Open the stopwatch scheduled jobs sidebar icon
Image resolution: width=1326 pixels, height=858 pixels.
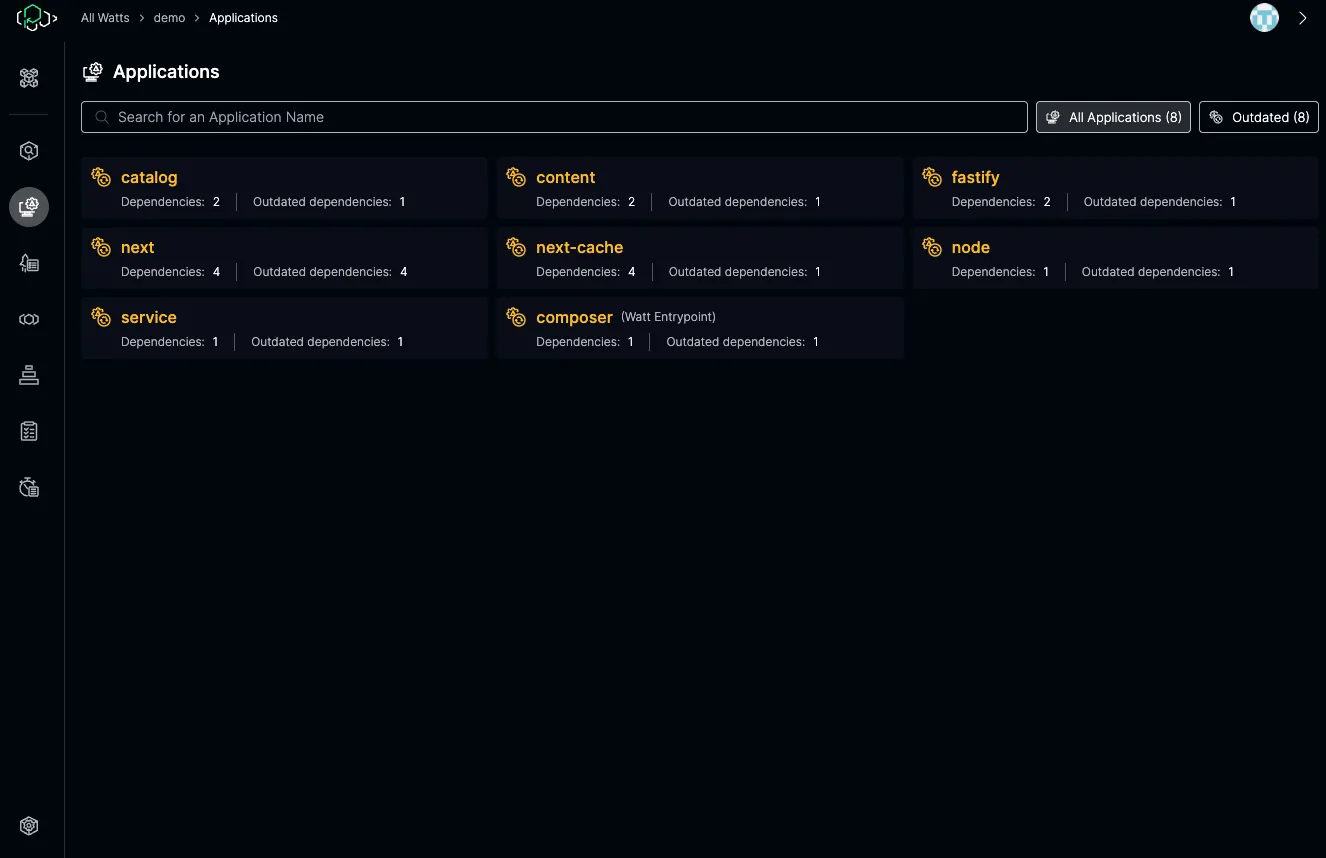[x=29, y=487]
